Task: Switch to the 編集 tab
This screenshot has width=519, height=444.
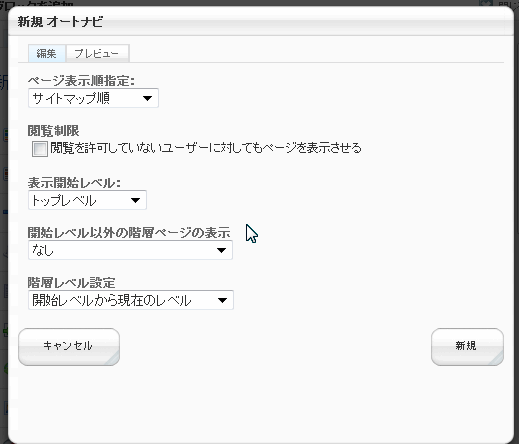Action: pyautogui.click(x=47, y=53)
